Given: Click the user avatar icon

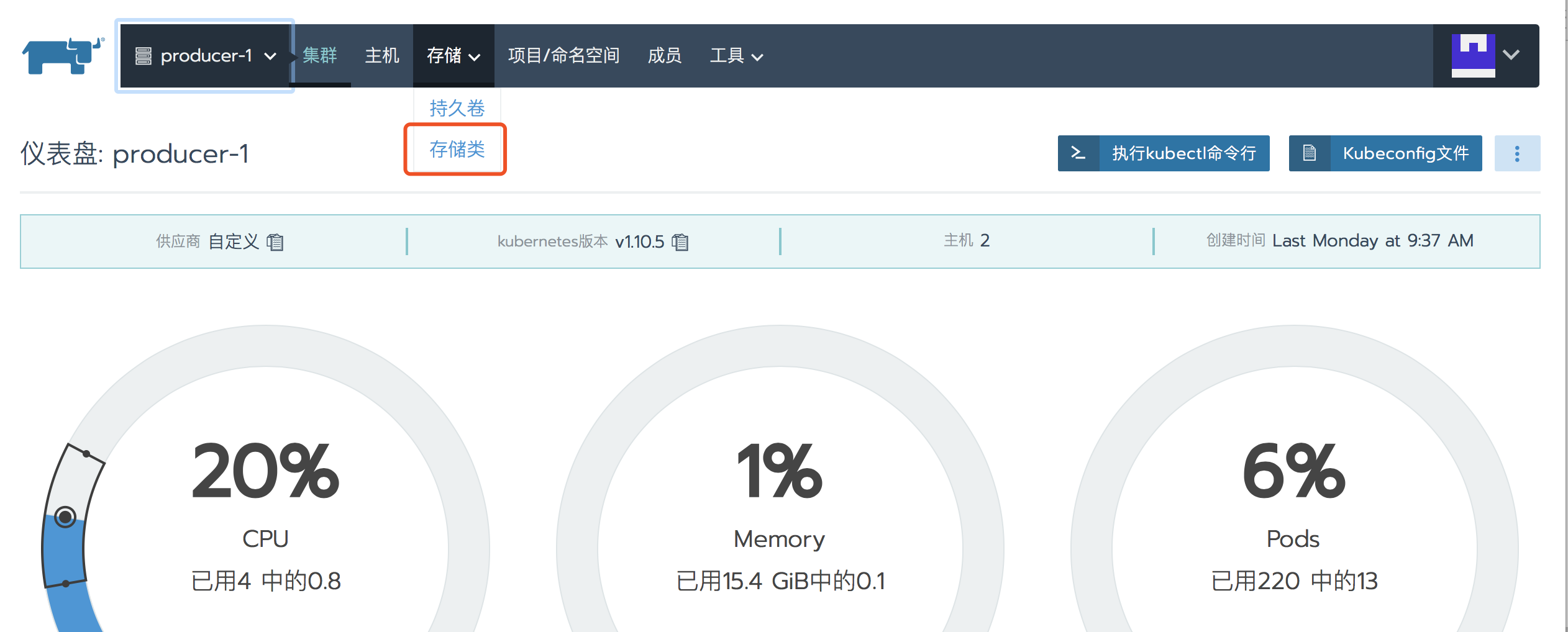Looking at the screenshot, I should pos(1473,56).
